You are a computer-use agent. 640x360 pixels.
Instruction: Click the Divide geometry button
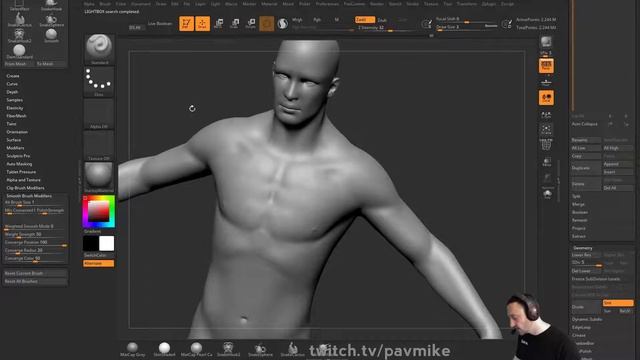[x=586, y=307]
